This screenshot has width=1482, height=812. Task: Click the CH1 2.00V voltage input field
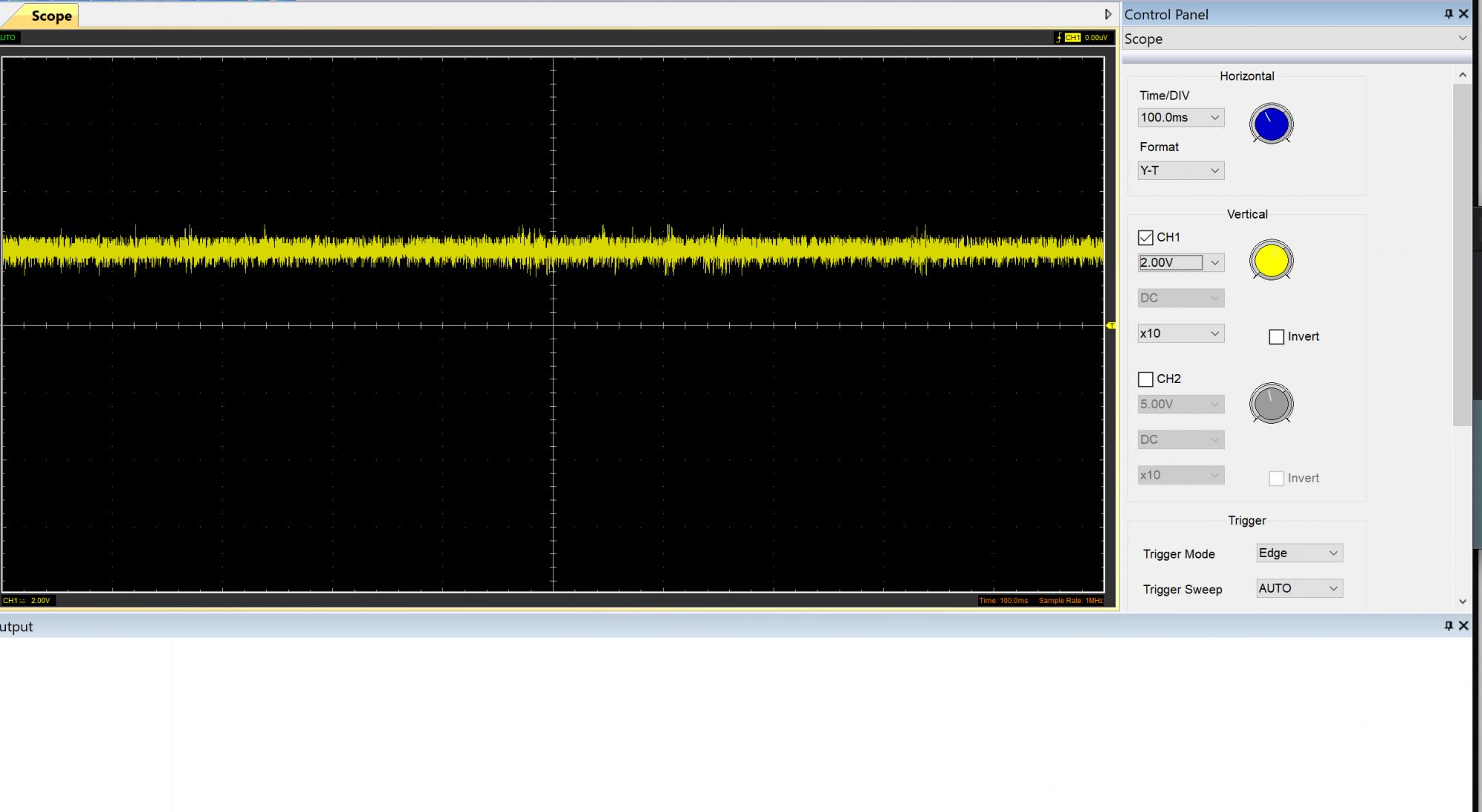[x=1170, y=263]
